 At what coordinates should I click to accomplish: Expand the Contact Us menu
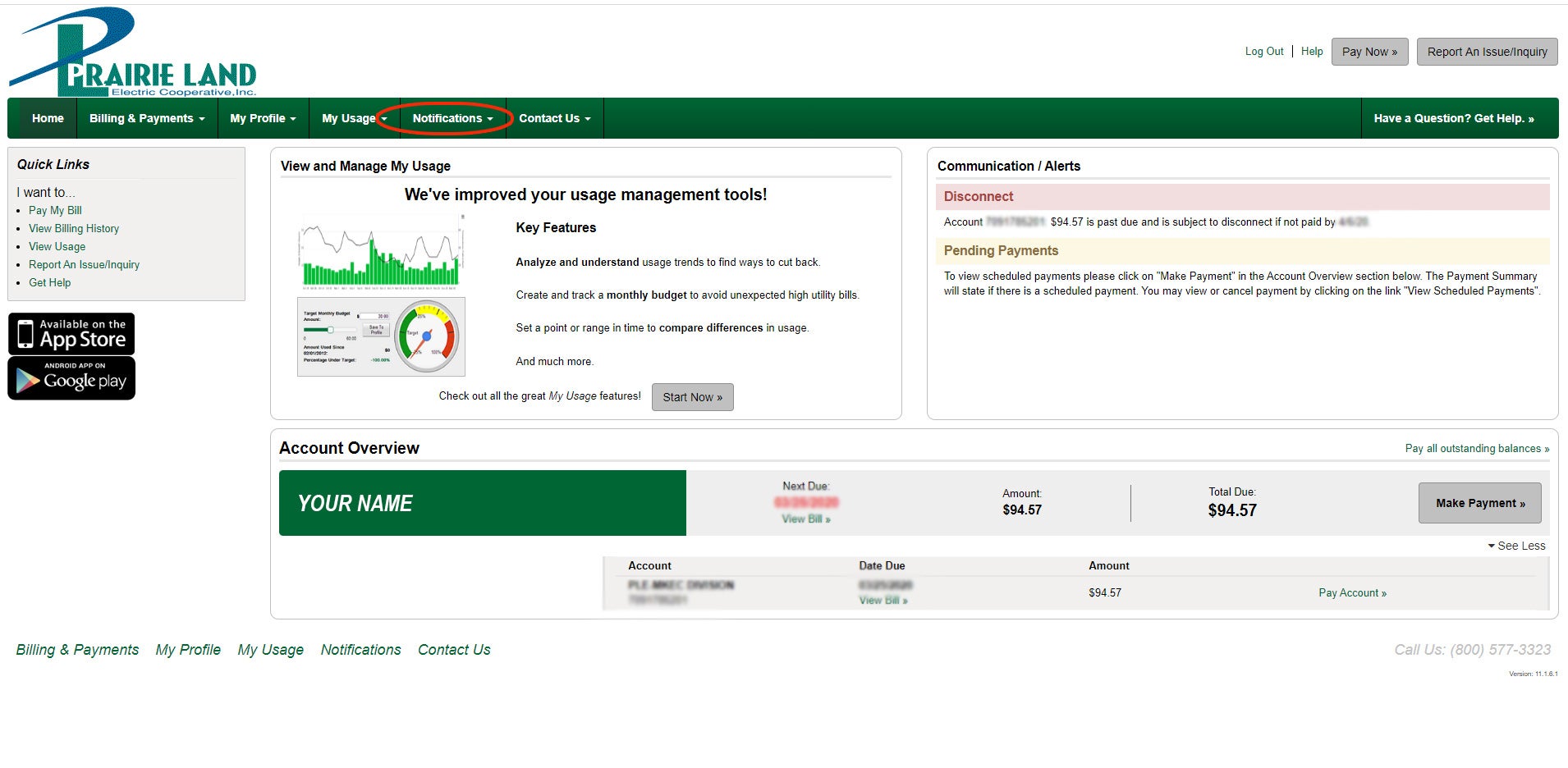click(x=554, y=118)
